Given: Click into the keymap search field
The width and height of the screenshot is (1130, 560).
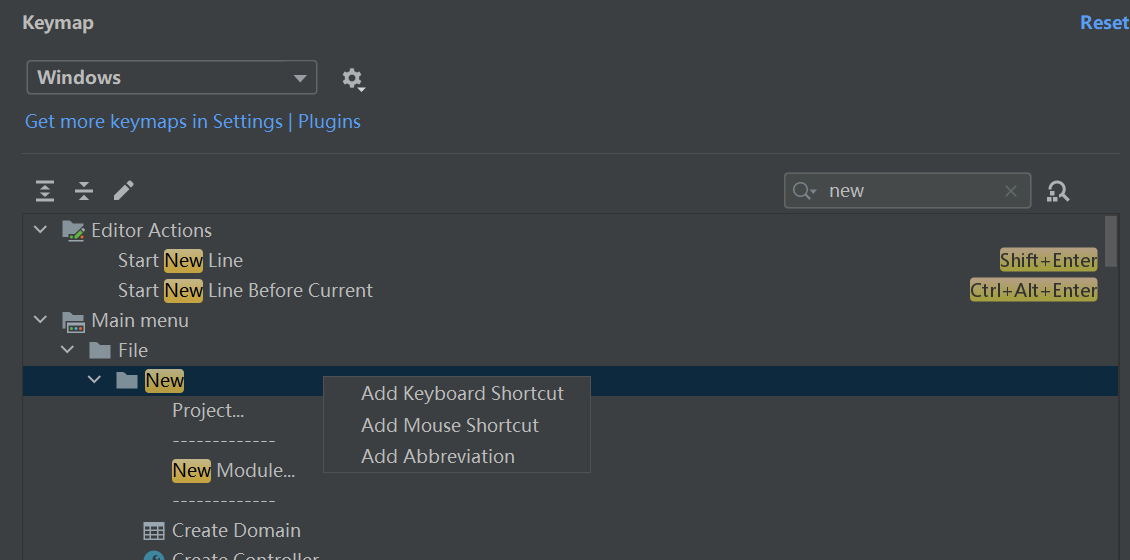Looking at the screenshot, I should click(910, 191).
